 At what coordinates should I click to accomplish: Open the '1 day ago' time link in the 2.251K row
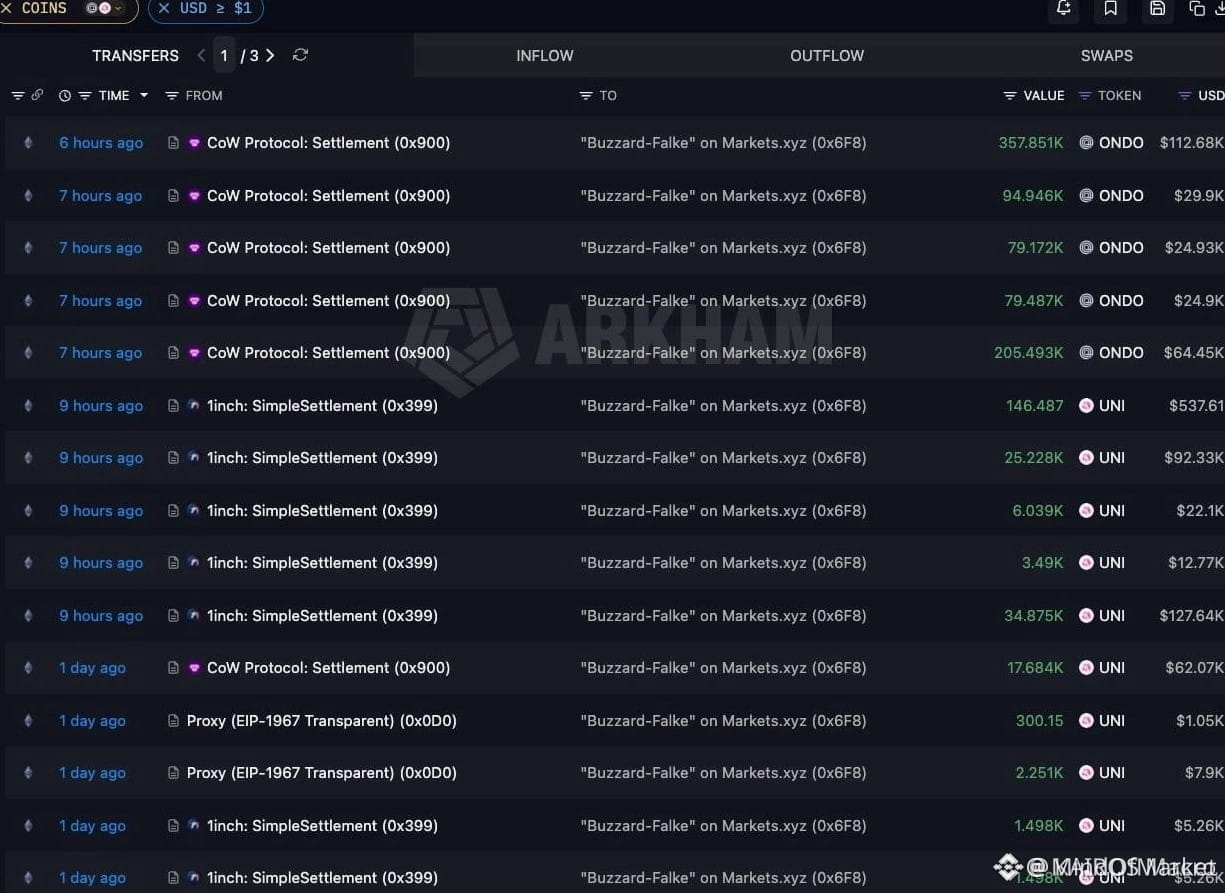click(92, 773)
